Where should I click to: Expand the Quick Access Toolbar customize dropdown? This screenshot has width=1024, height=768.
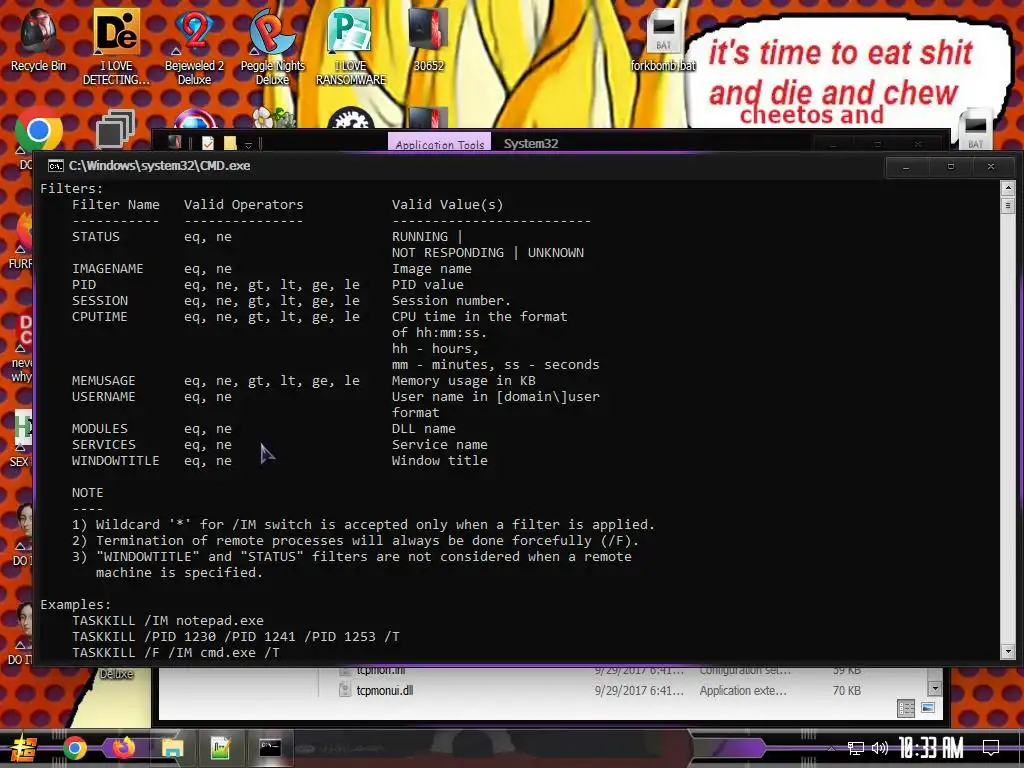tap(248, 144)
